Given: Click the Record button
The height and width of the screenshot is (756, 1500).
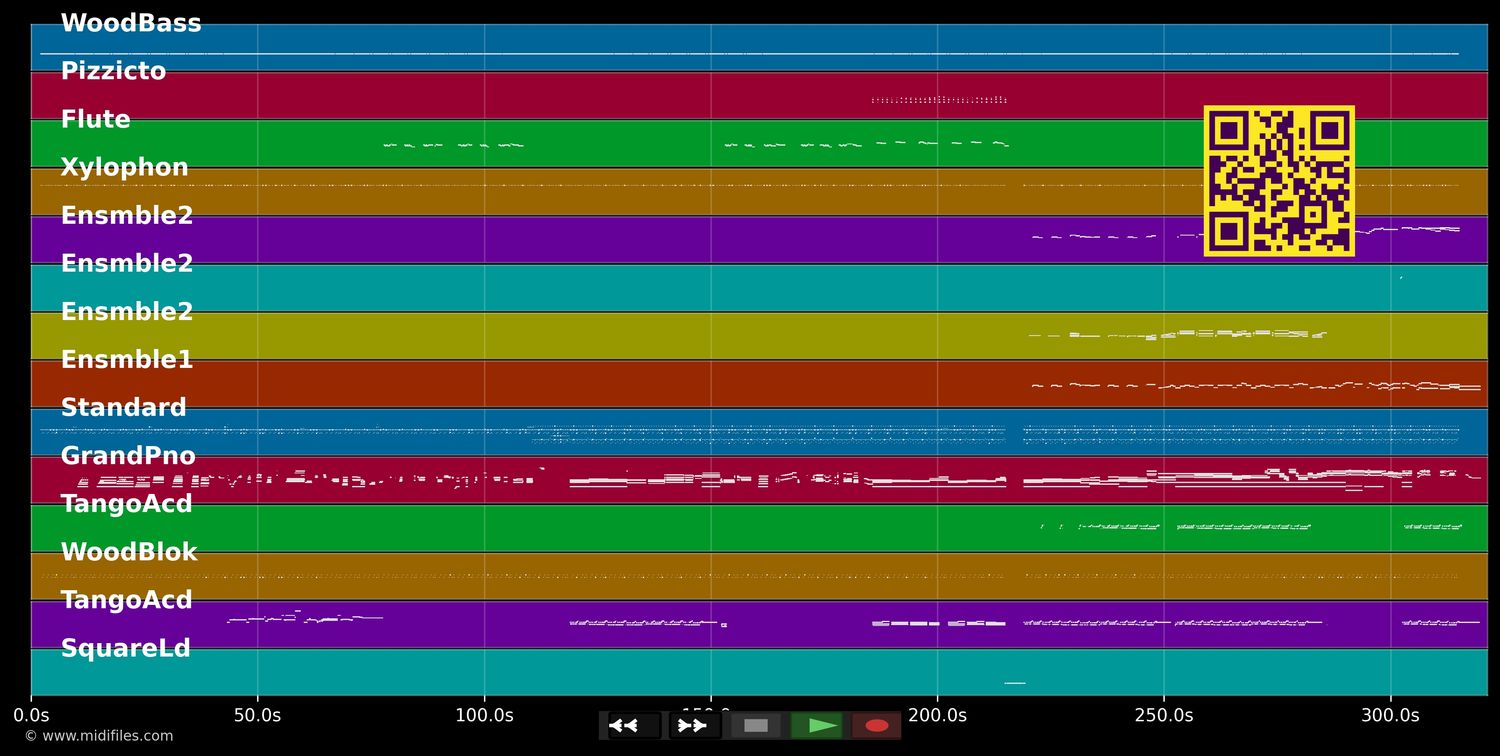Looking at the screenshot, I should click(x=877, y=725).
